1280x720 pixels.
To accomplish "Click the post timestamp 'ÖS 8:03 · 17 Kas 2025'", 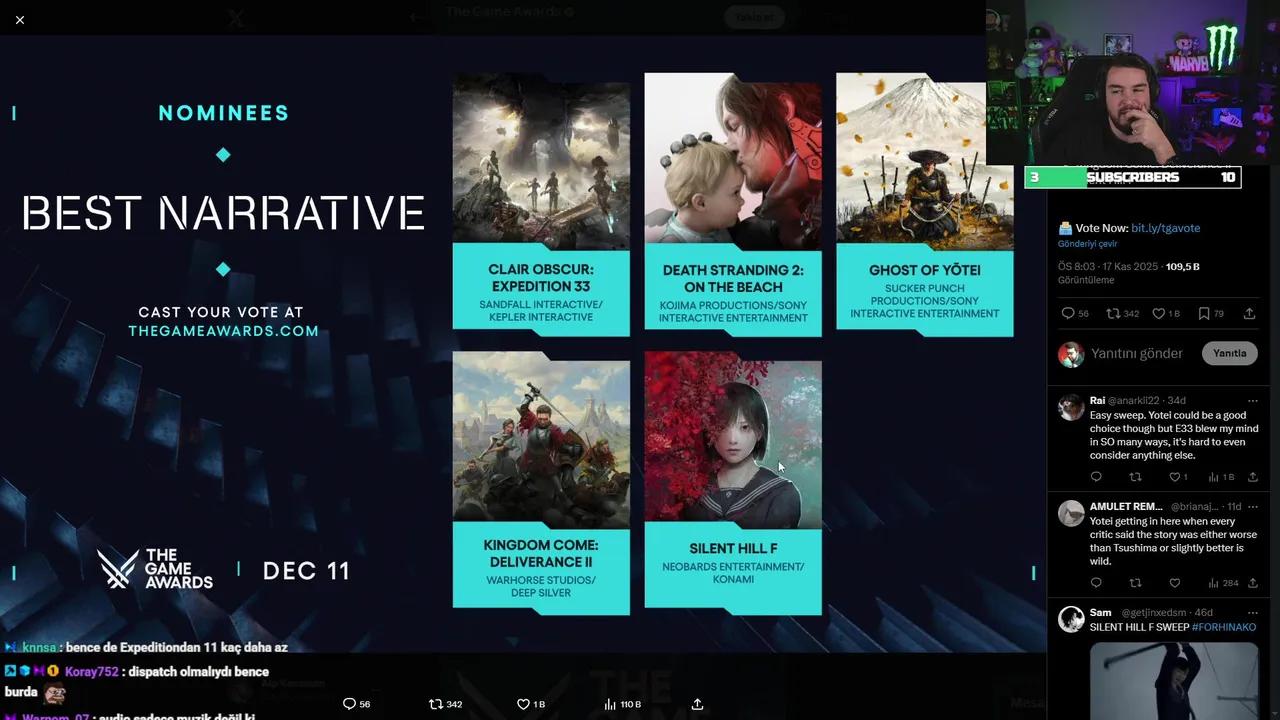I will pyautogui.click(x=1109, y=267).
